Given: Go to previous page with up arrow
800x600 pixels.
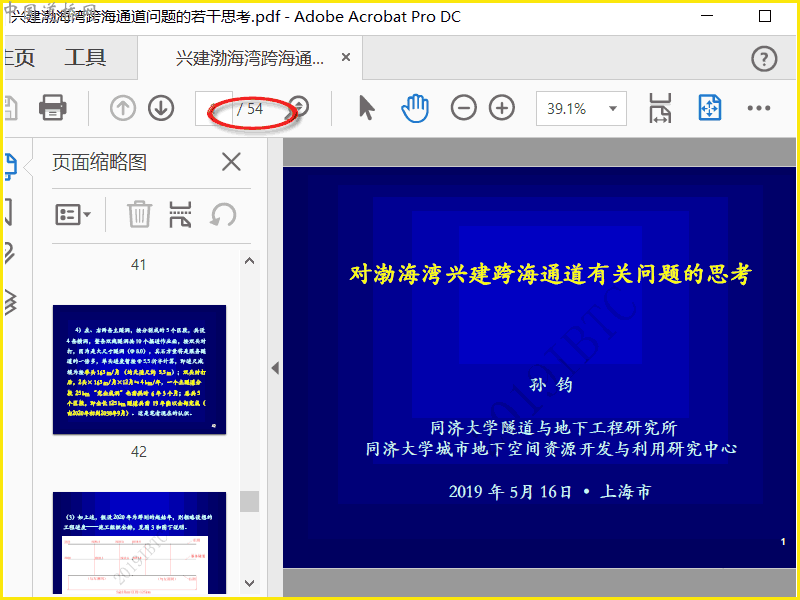Looking at the screenshot, I should [122, 108].
